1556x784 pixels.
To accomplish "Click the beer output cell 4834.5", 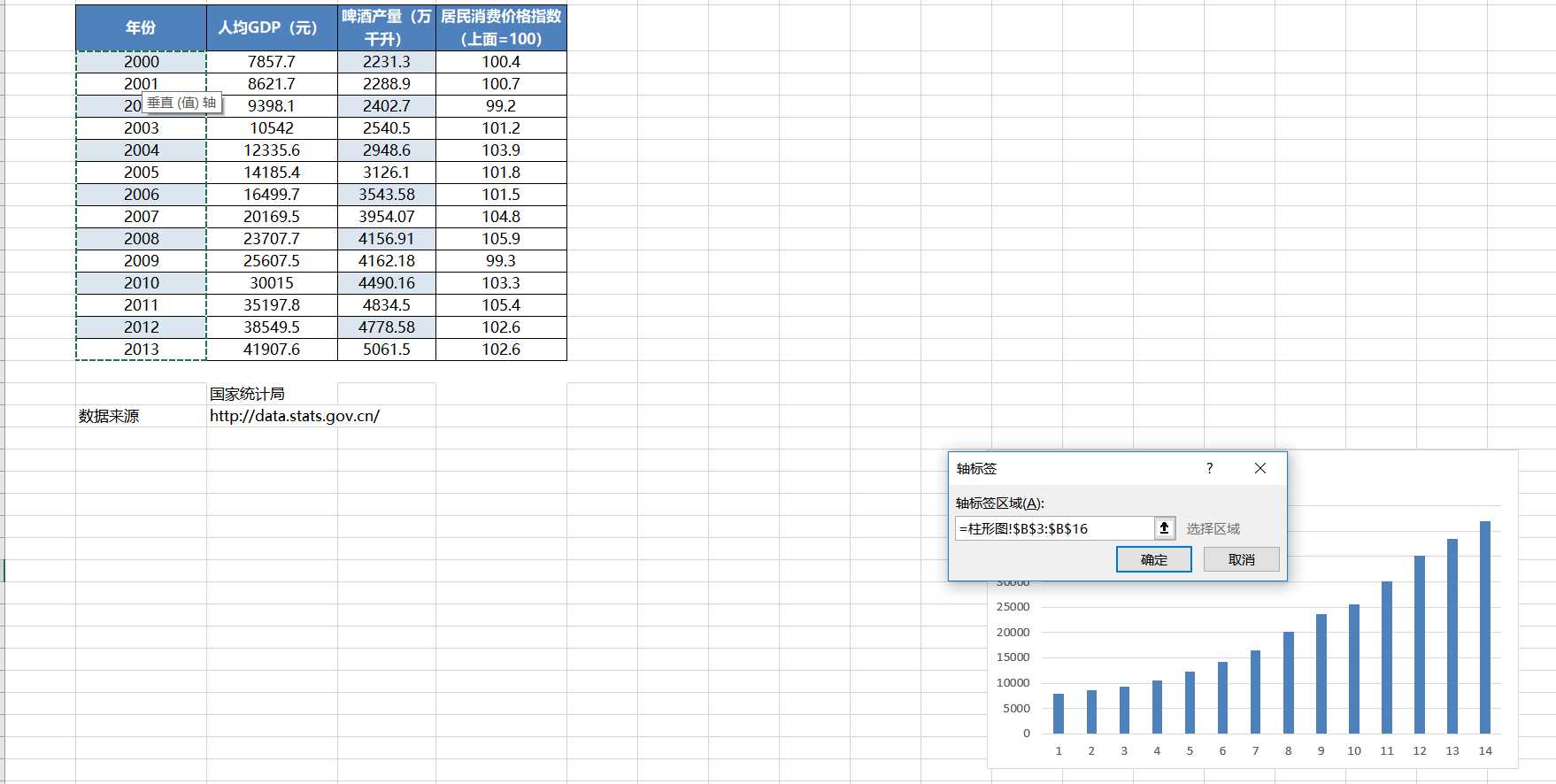I will (x=387, y=305).
